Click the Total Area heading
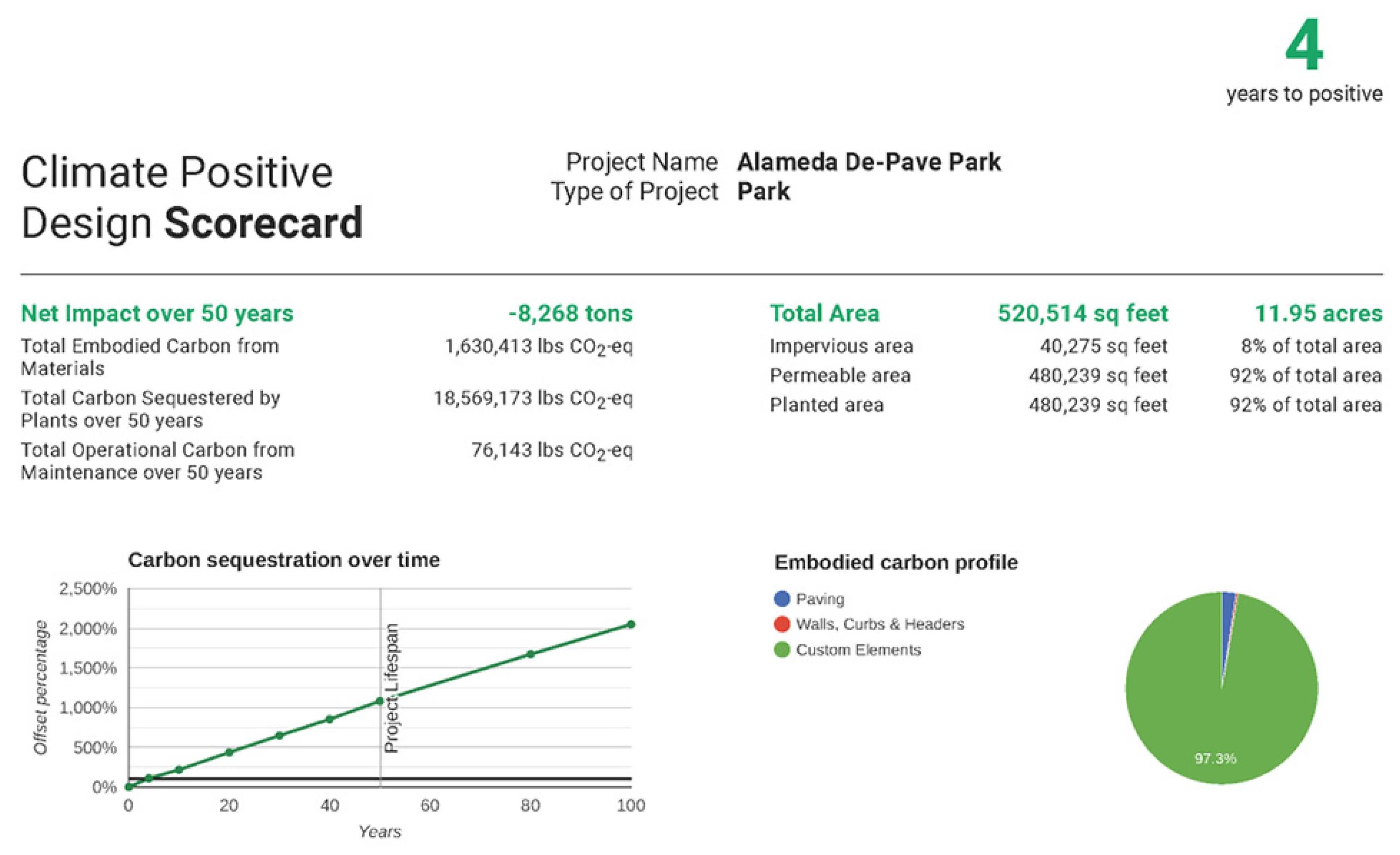The width and height of the screenshot is (1400, 855). point(824,313)
